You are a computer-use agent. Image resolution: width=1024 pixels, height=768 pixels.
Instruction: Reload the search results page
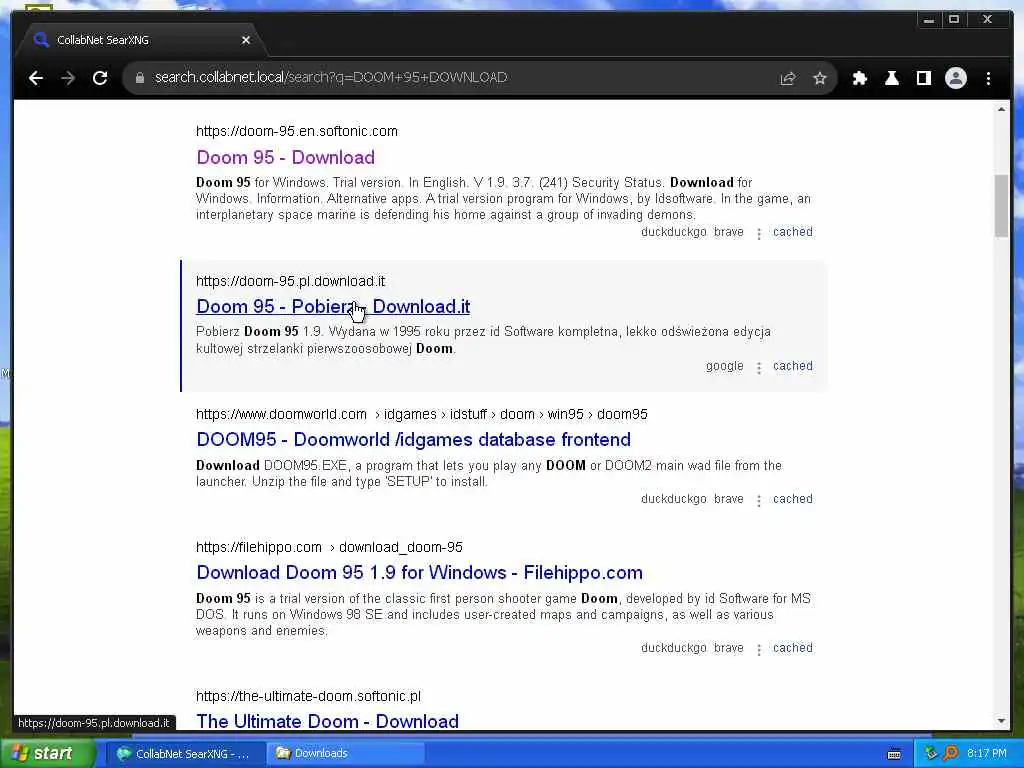pyautogui.click(x=100, y=78)
